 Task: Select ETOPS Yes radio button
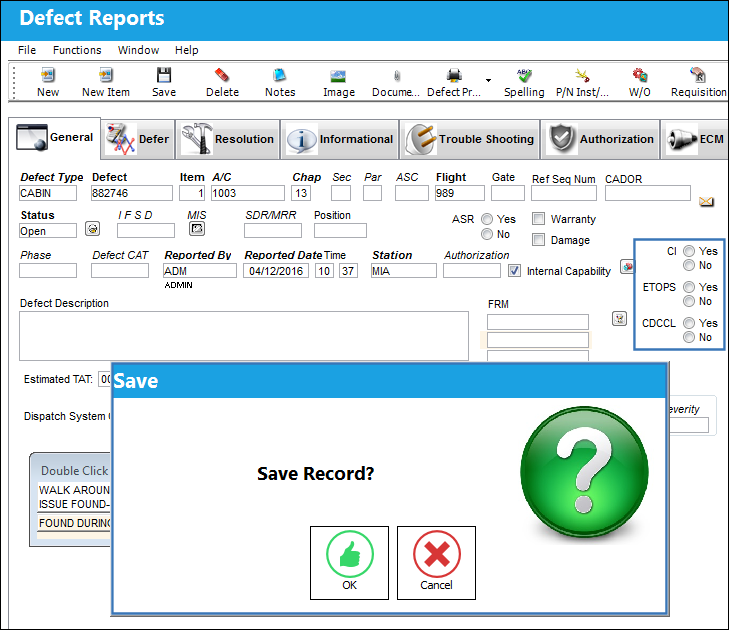[689, 287]
